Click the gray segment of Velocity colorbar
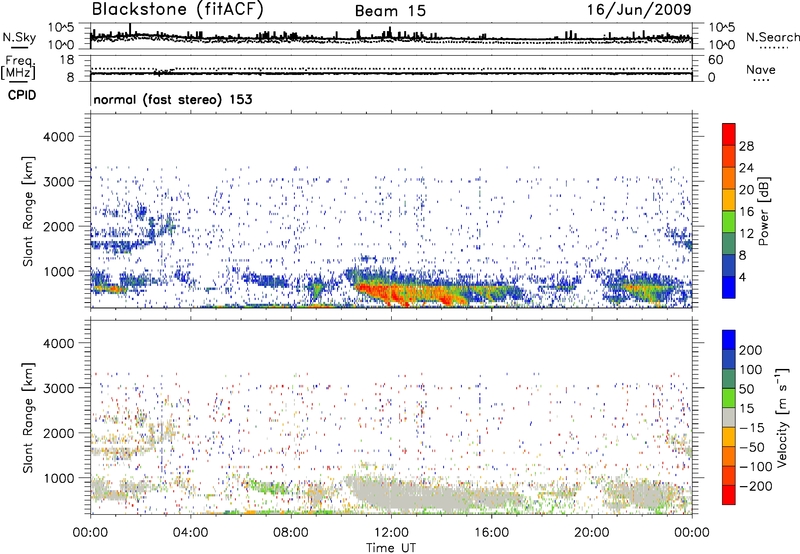The width and height of the screenshot is (800, 554). click(x=729, y=417)
